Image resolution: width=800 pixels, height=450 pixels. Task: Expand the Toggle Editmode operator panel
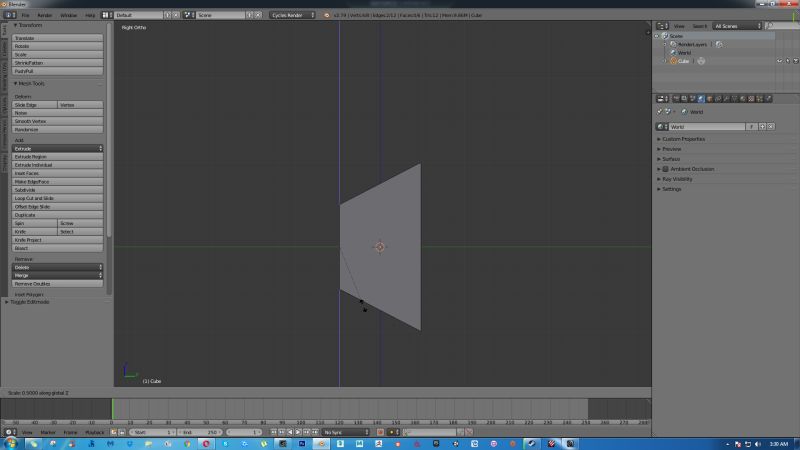[28, 302]
